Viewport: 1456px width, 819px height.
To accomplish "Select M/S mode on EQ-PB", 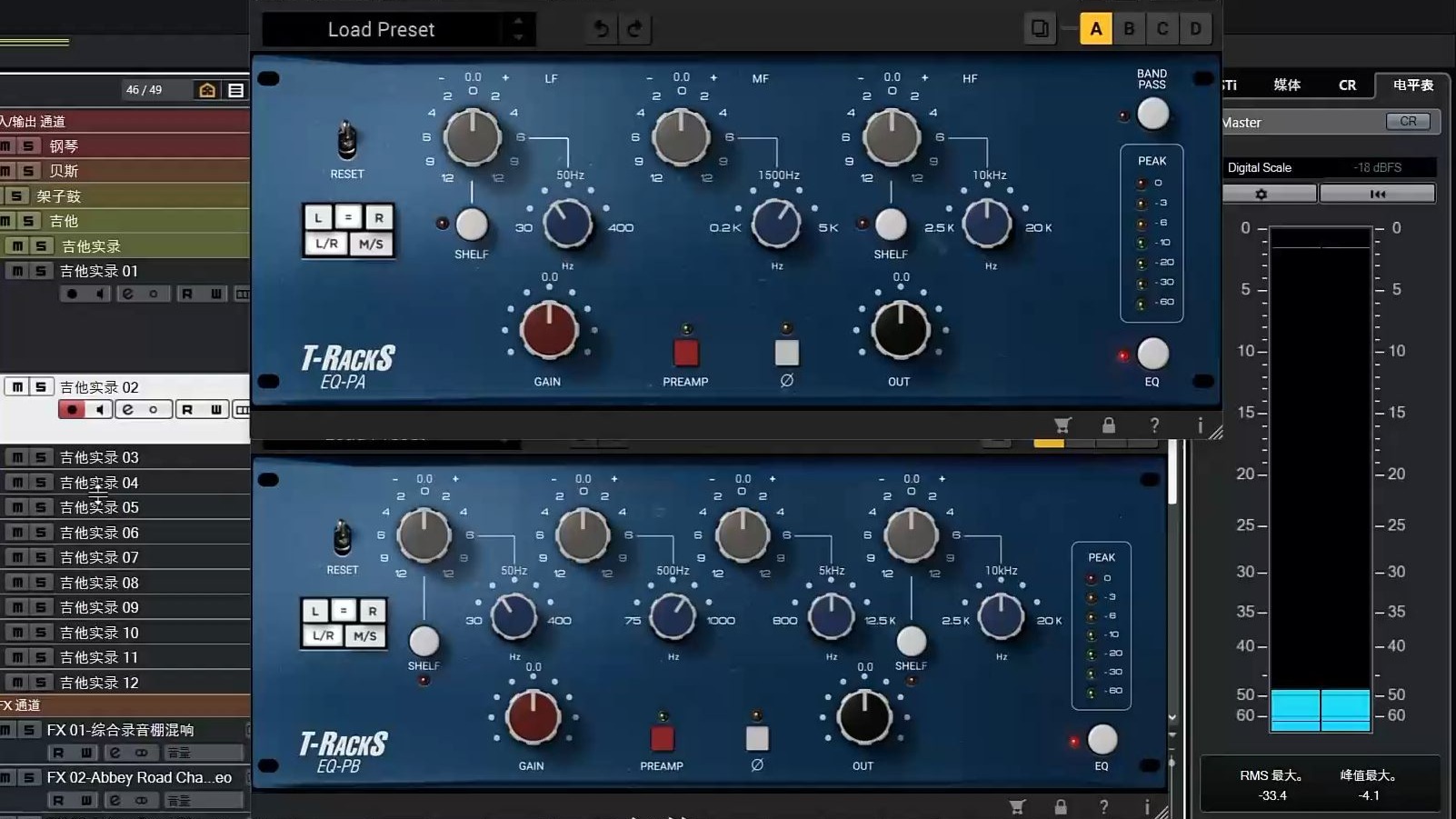I will pyautogui.click(x=365, y=636).
